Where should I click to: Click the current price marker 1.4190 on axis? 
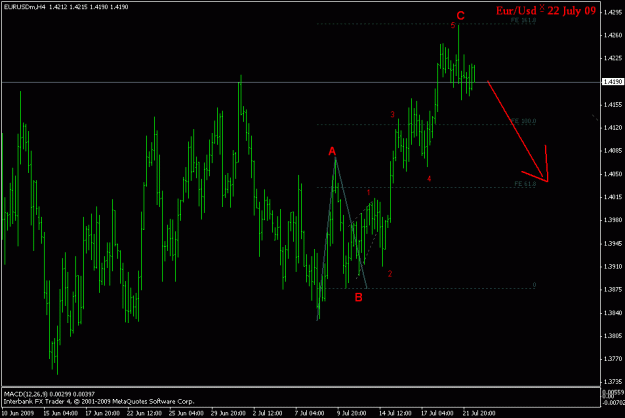pyautogui.click(x=612, y=82)
